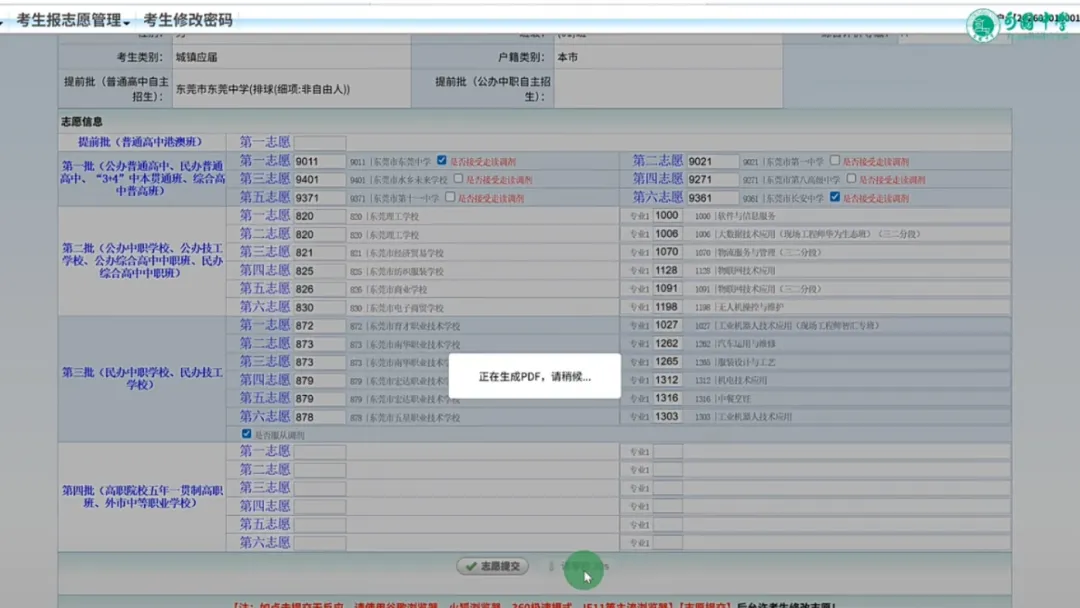Screen dimensions: 1080x608
Task: Click the school code field containing 826
Action: tap(320, 289)
